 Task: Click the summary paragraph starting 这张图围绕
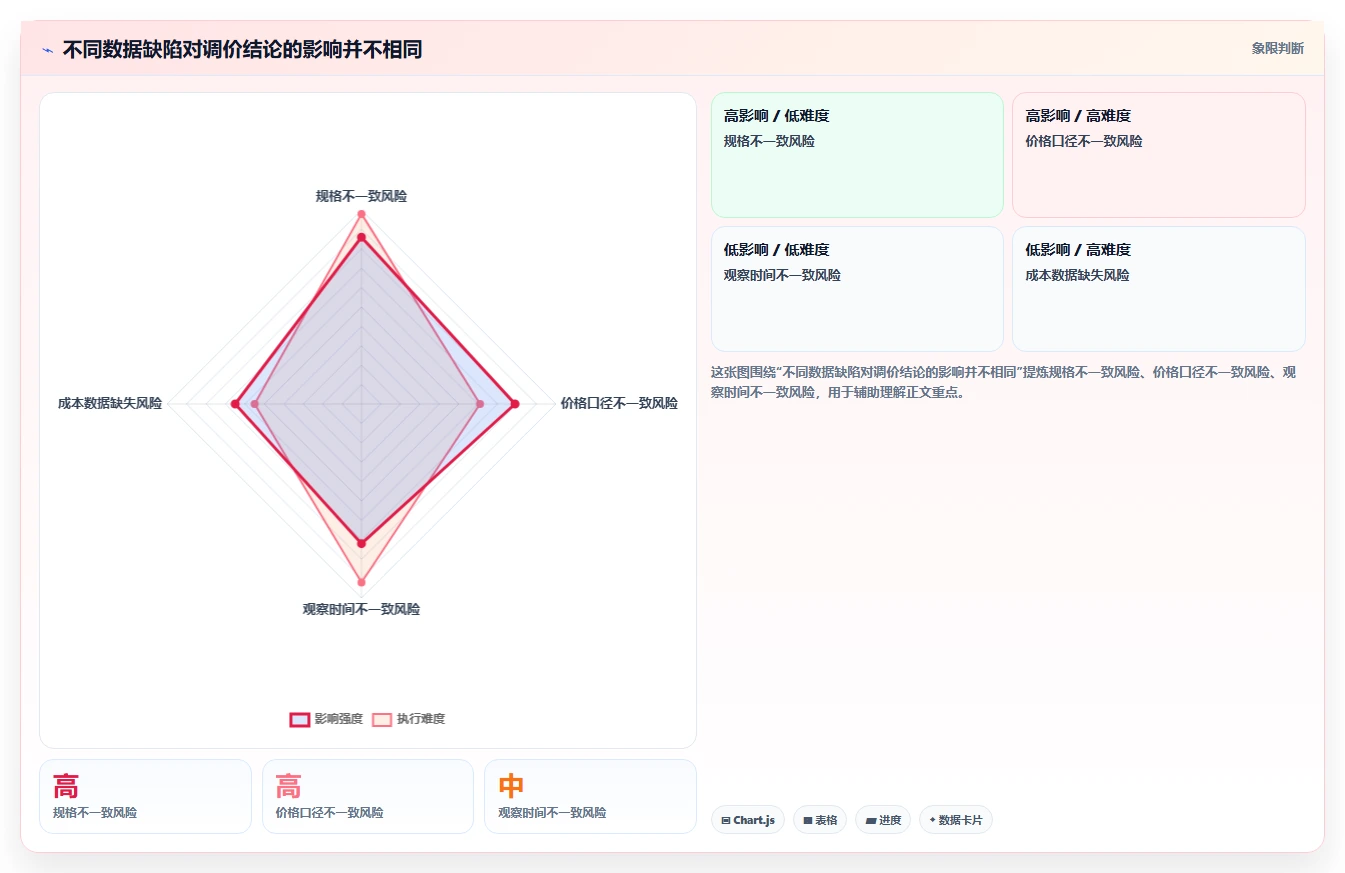[x=1003, y=382]
